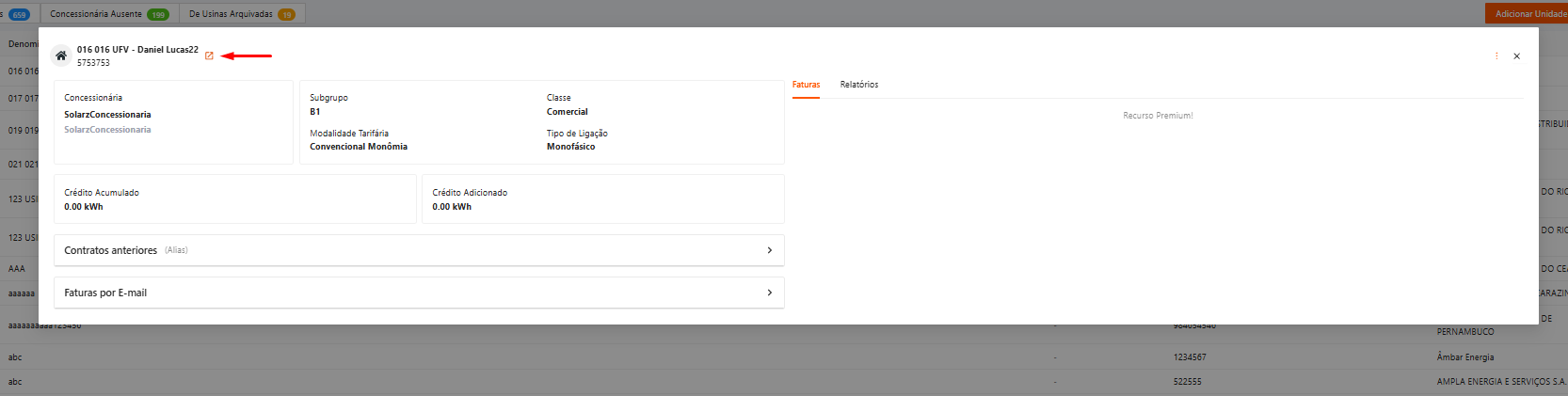
Task: Switch to the Faturas tab
Action: [x=806, y=85]
